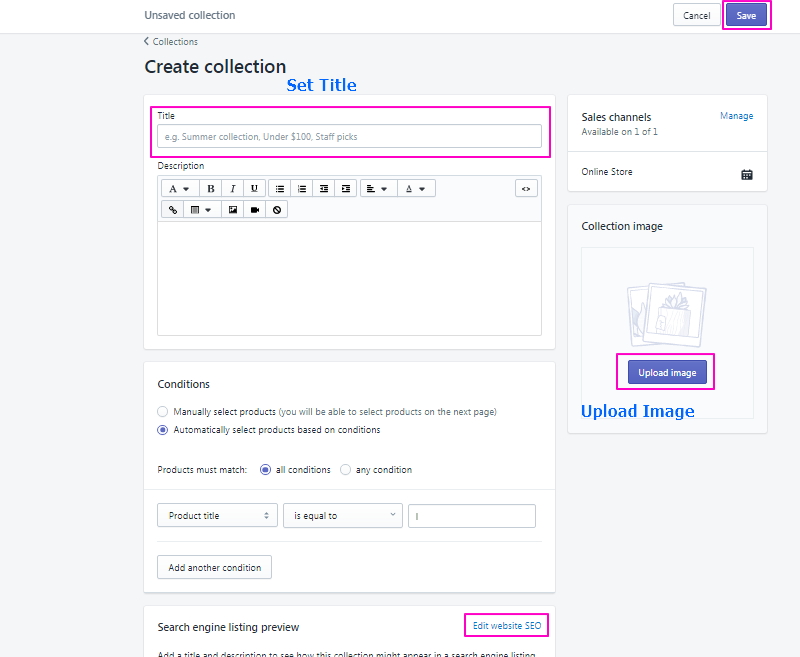800x657 pixels.
Task: Click the collection Title input field
Action: [x=349, y=136]
